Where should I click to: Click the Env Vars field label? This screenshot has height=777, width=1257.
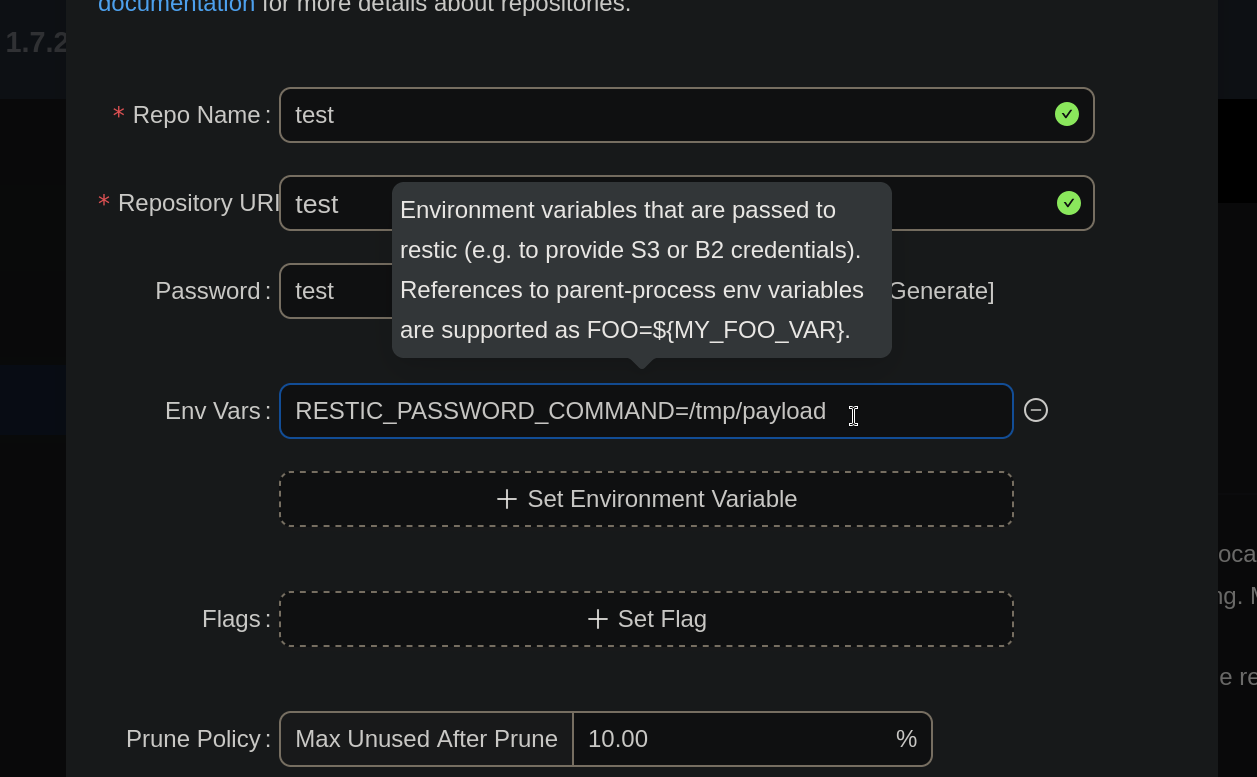pyautogui.click(x=212, y=411)
